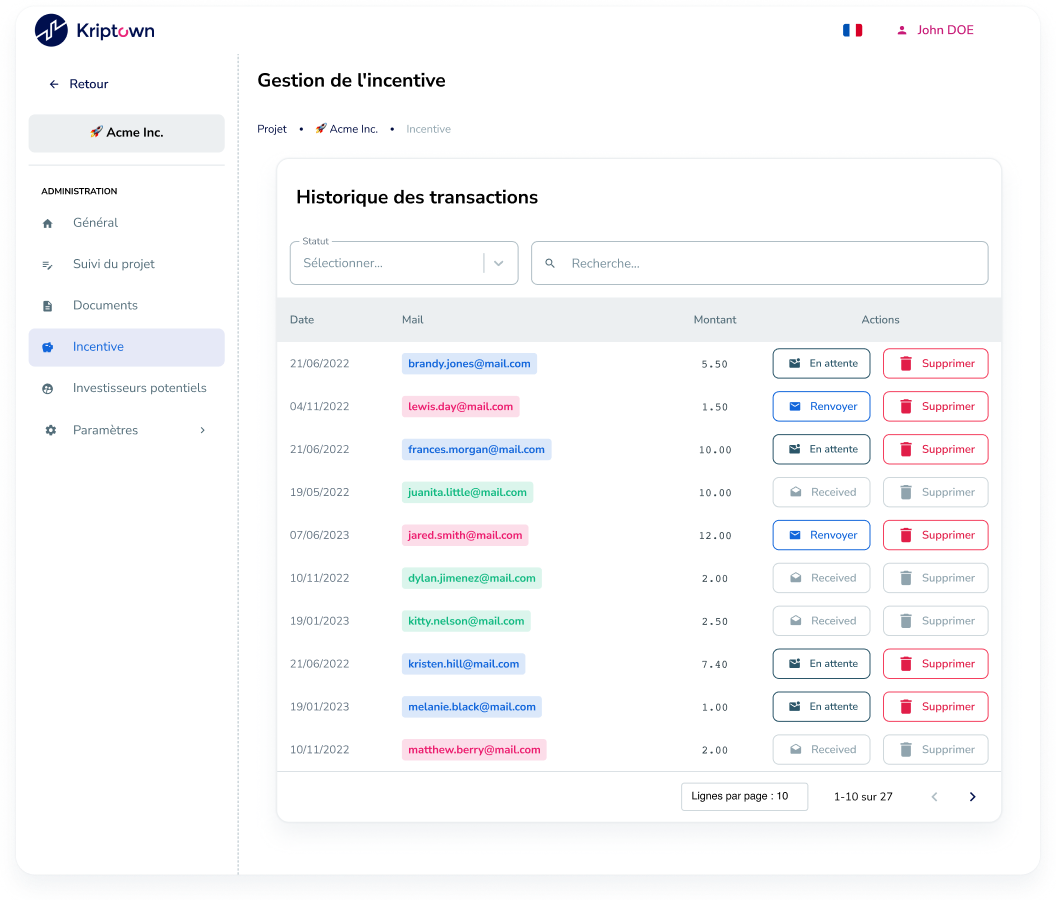
Task: Open the Statut filter dropdown
Action: [x=403, y=263]
